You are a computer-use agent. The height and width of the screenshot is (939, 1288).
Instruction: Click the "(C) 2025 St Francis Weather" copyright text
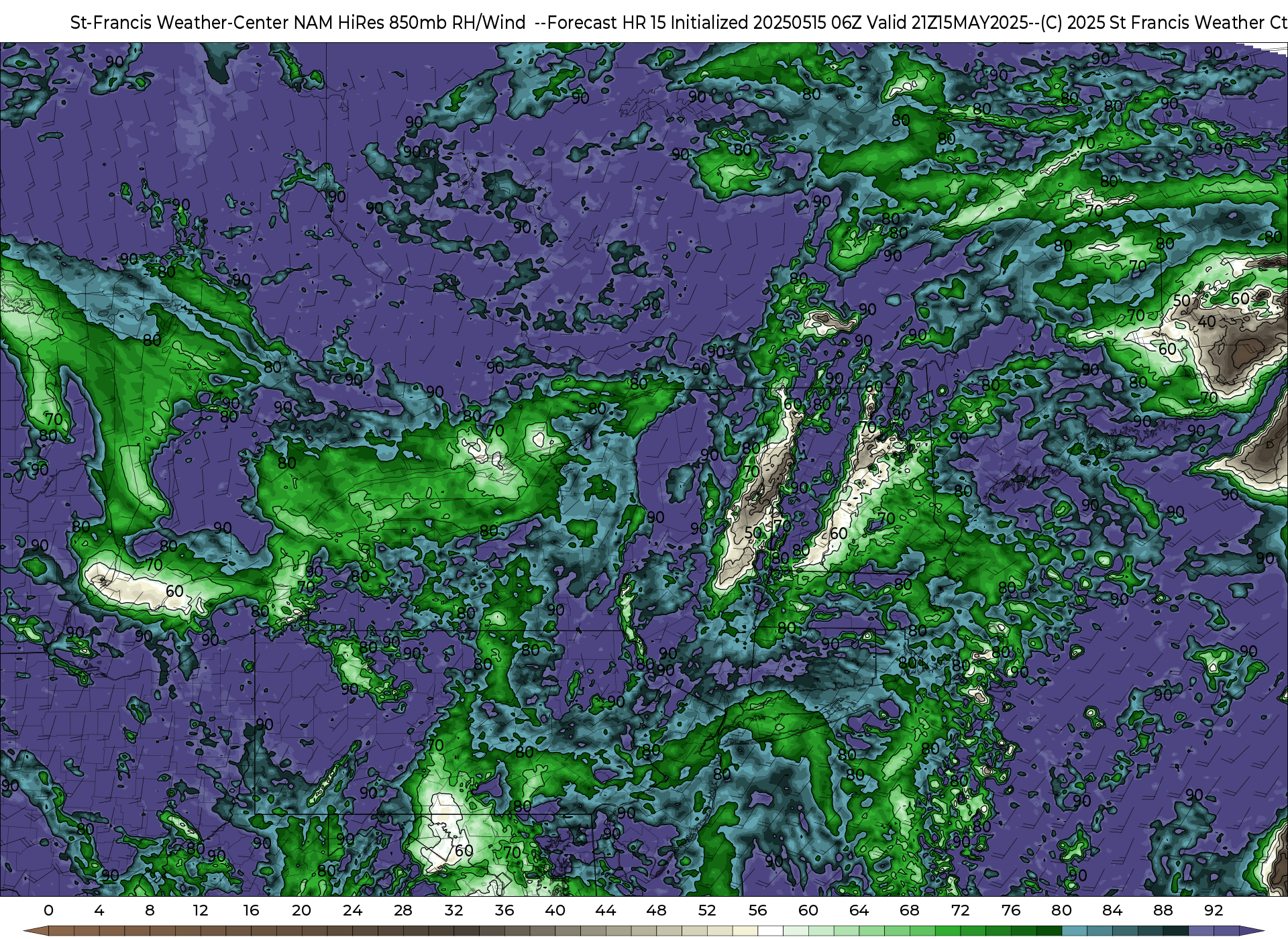(x=1153, y=23)
